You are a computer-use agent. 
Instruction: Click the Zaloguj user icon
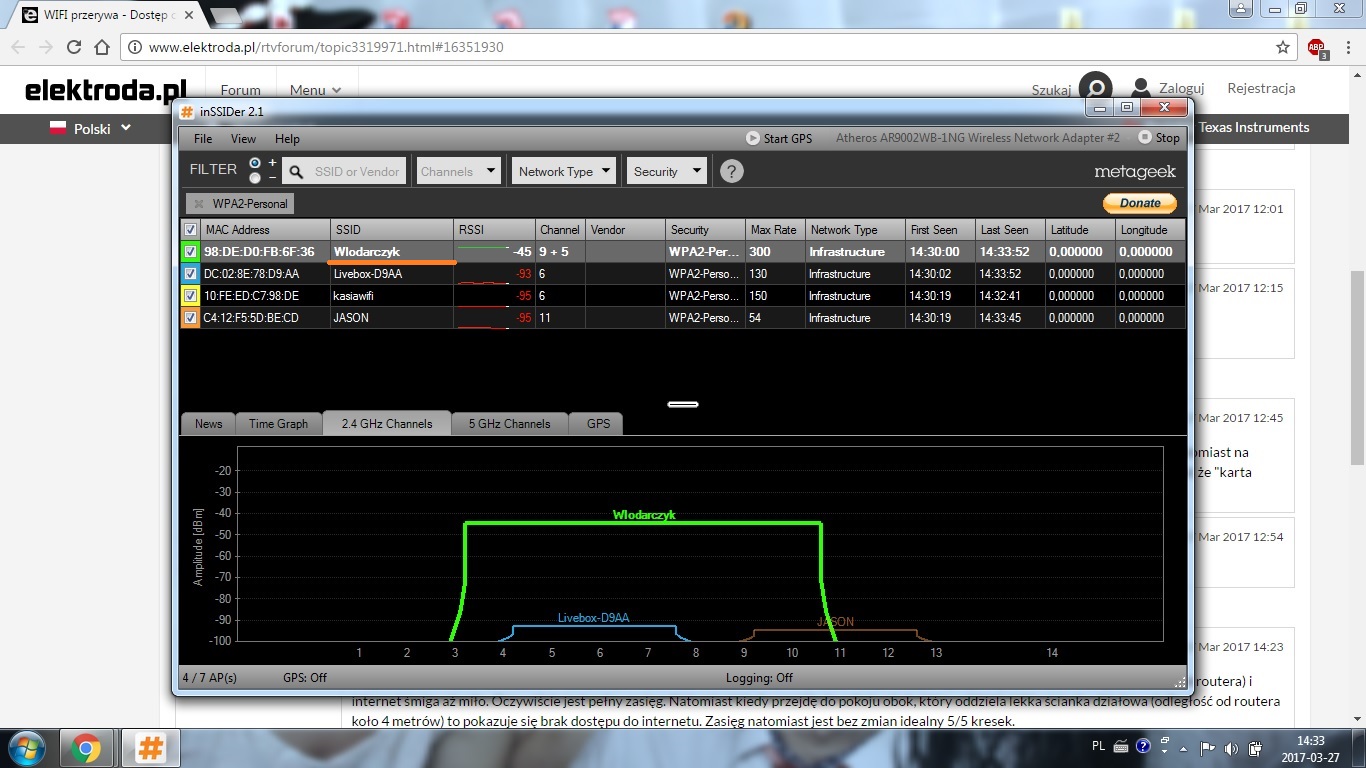tap(1141, 89)
